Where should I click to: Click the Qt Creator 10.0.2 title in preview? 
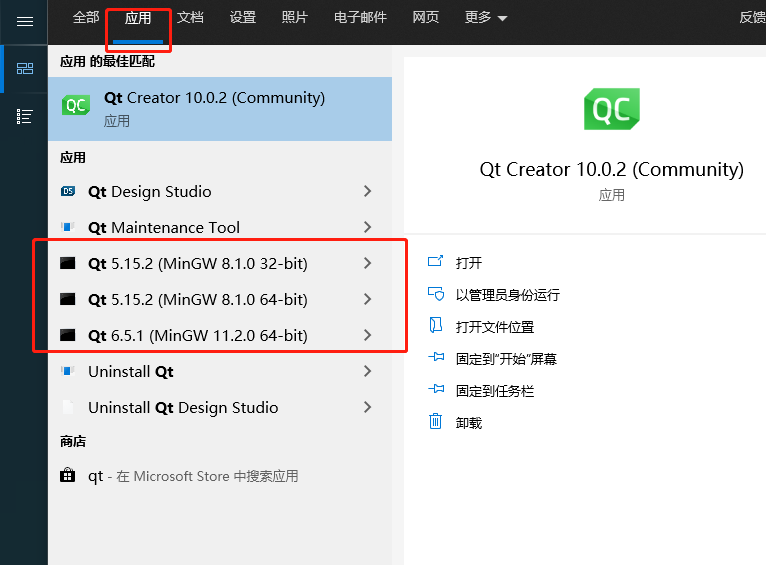pos(612,170)
